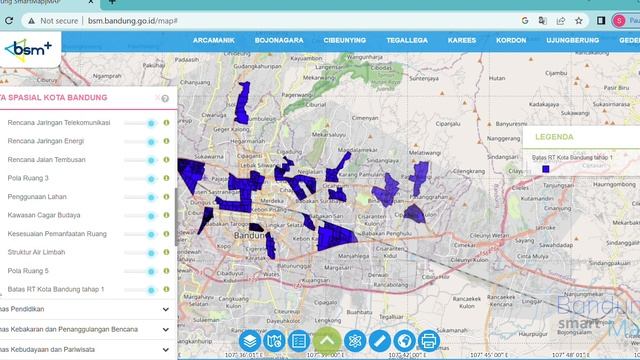
Task: Collapse the bottom toolbar with green chevron
Action: click(x=327, y=340)
